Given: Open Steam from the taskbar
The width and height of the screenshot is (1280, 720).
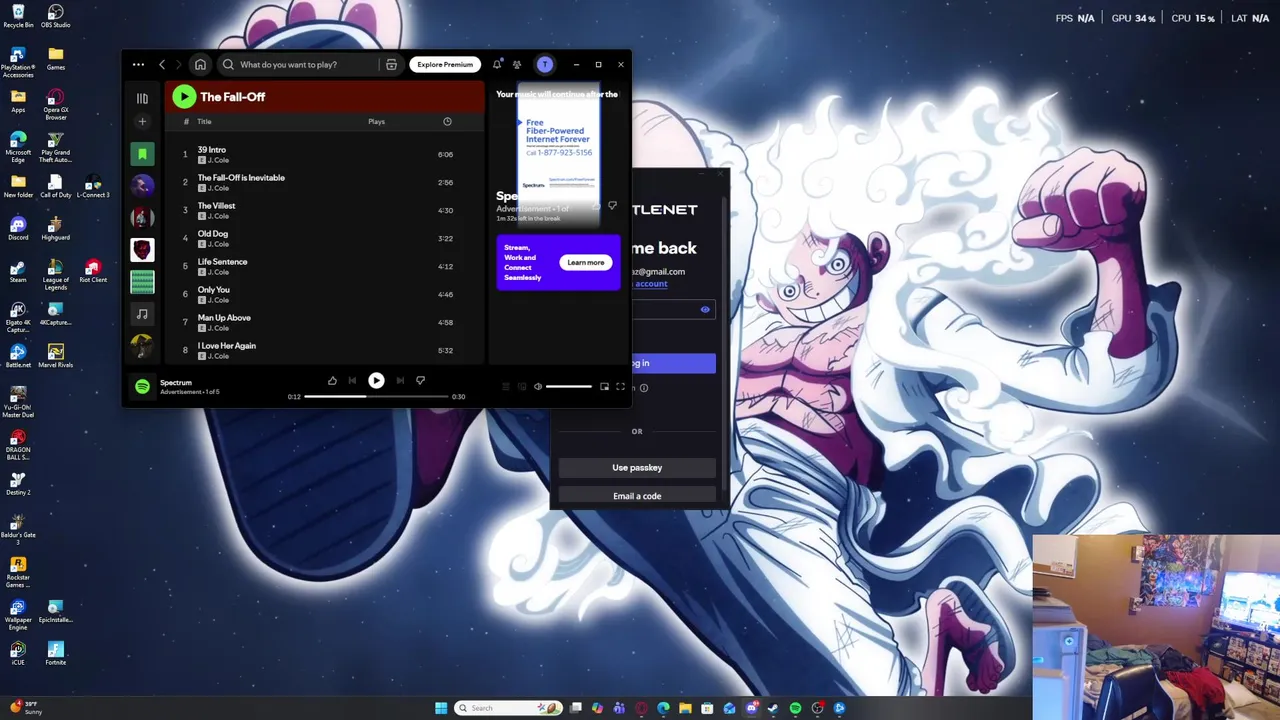Looking at the screenshot, I should pyautogui.click(x=773, y=708).
